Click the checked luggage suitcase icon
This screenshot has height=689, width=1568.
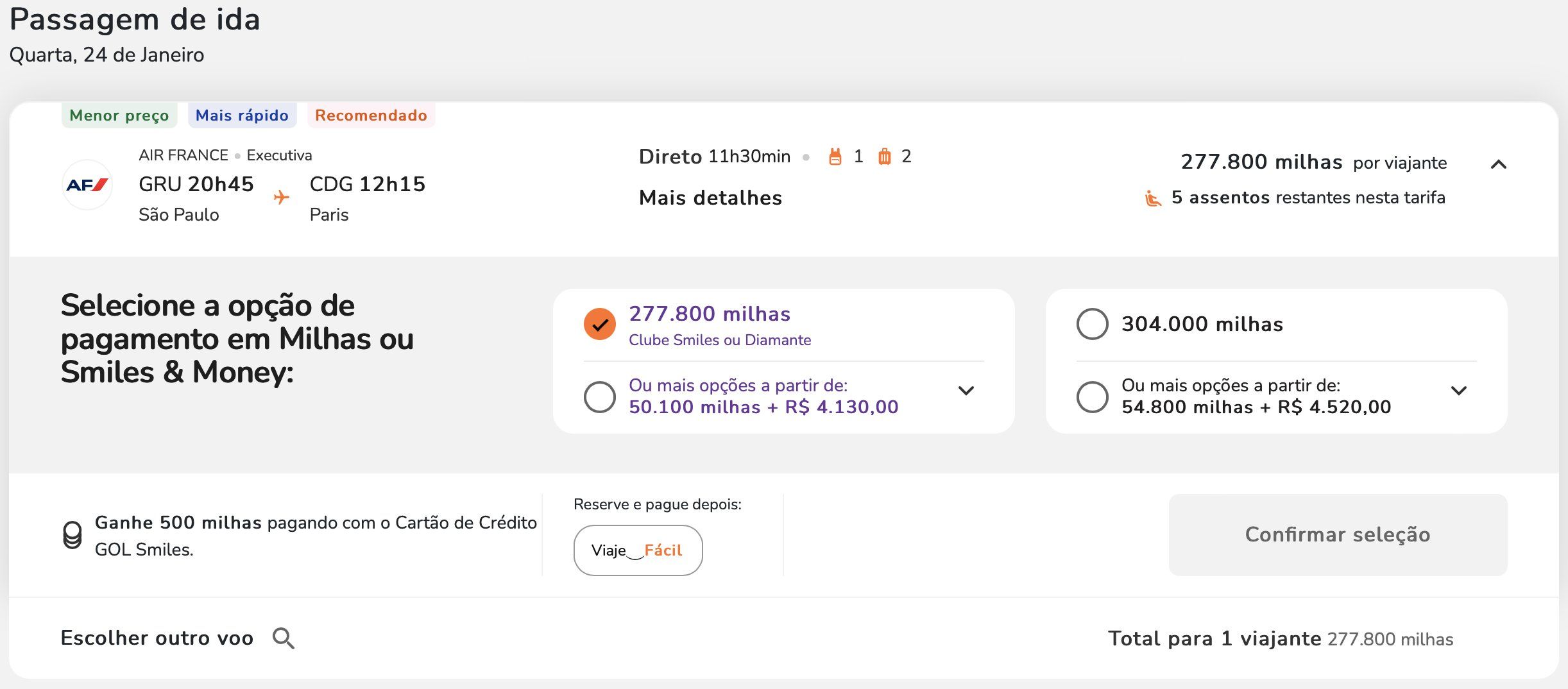tap(884, 157)
